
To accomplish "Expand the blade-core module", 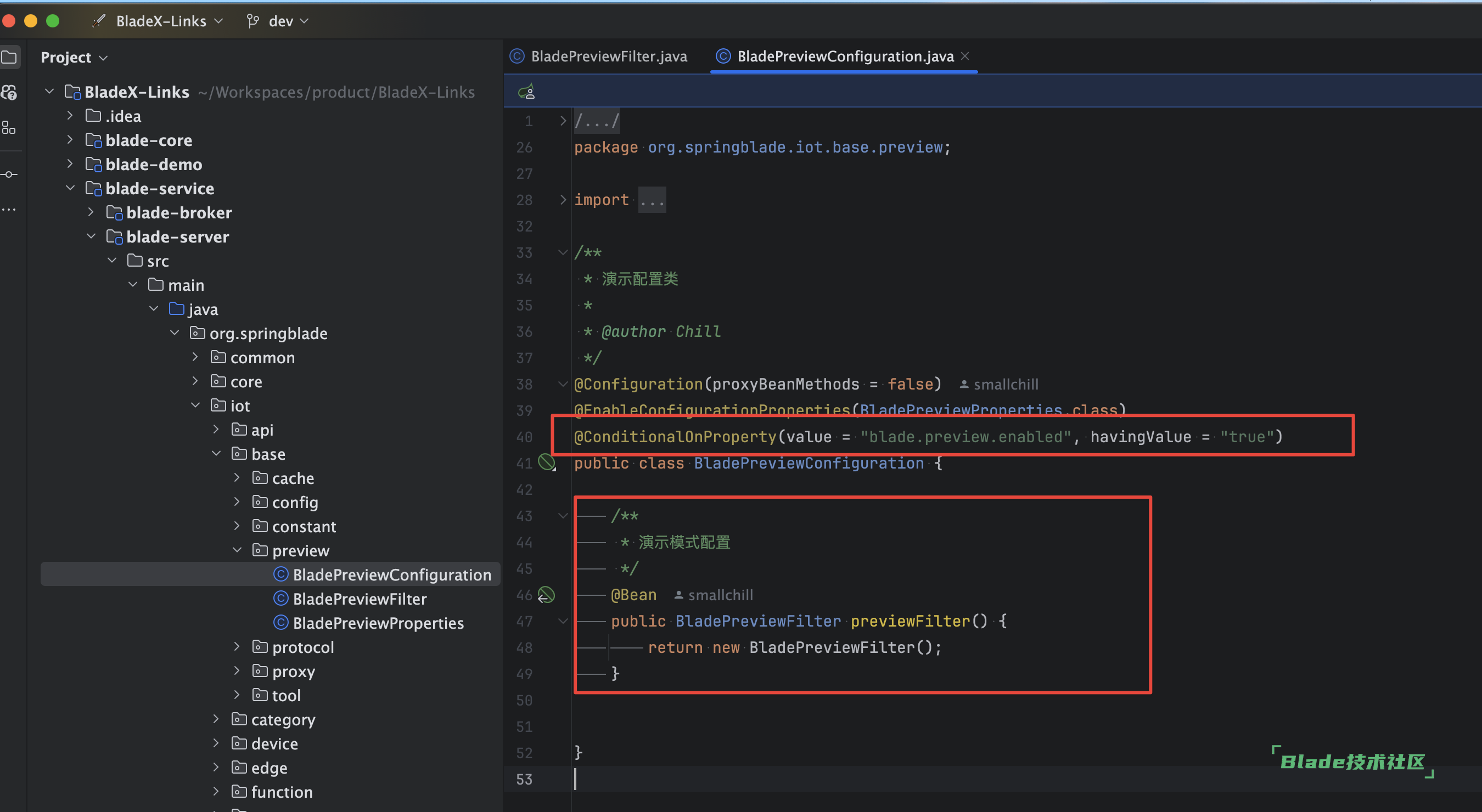I will 70,140.
